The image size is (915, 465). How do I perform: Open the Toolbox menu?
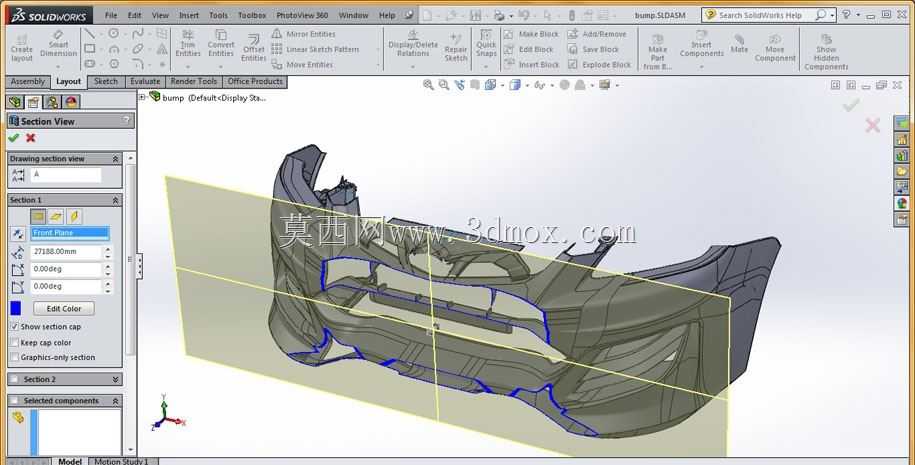tap(252, 15)
